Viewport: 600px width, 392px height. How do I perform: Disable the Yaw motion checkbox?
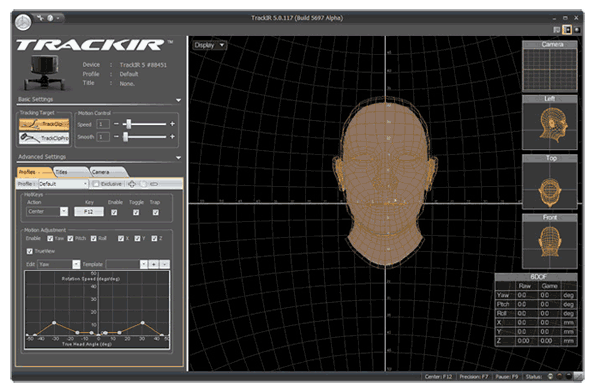click(50, 238)
